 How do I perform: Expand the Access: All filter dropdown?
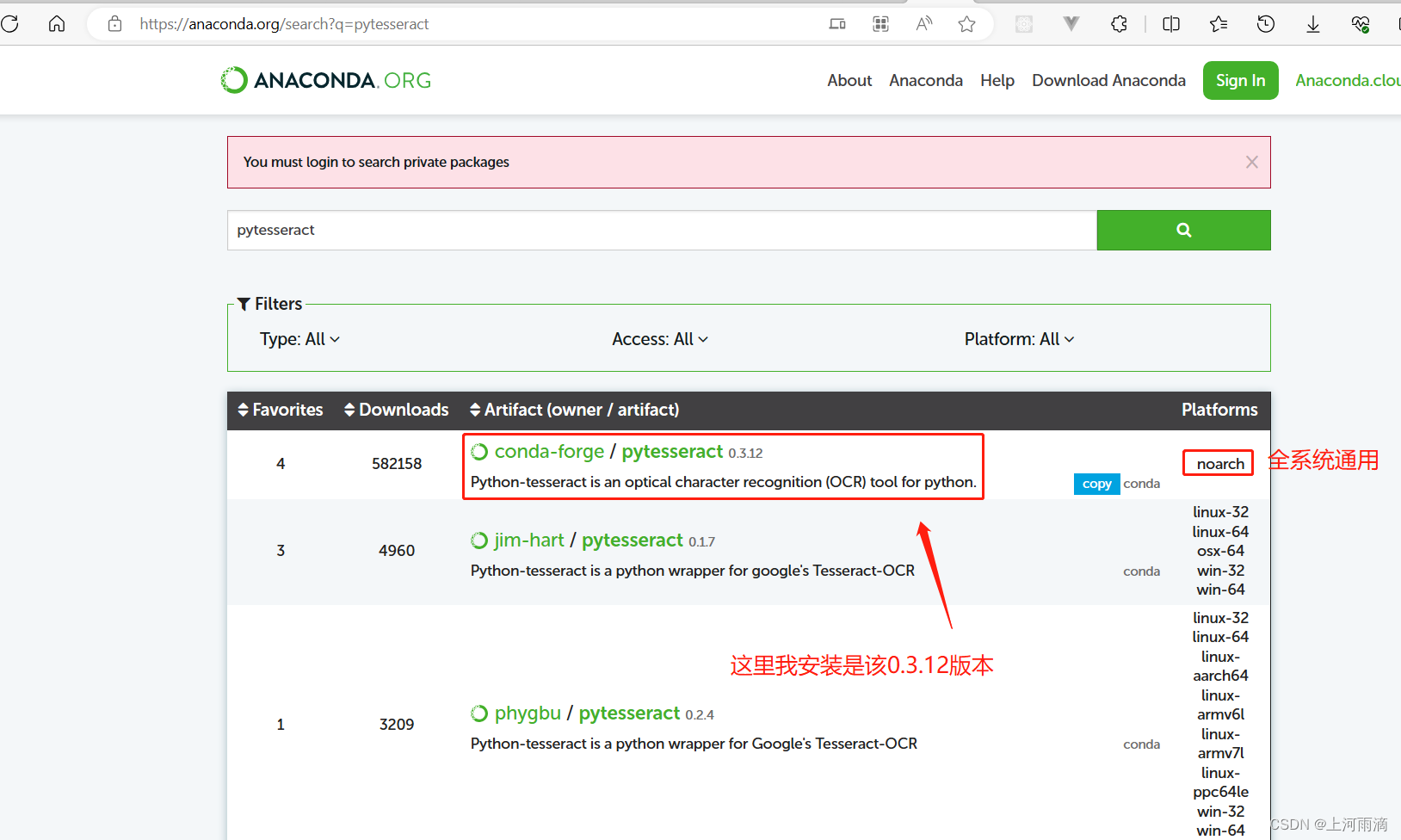pyautogui.click(x=660, y=339)
